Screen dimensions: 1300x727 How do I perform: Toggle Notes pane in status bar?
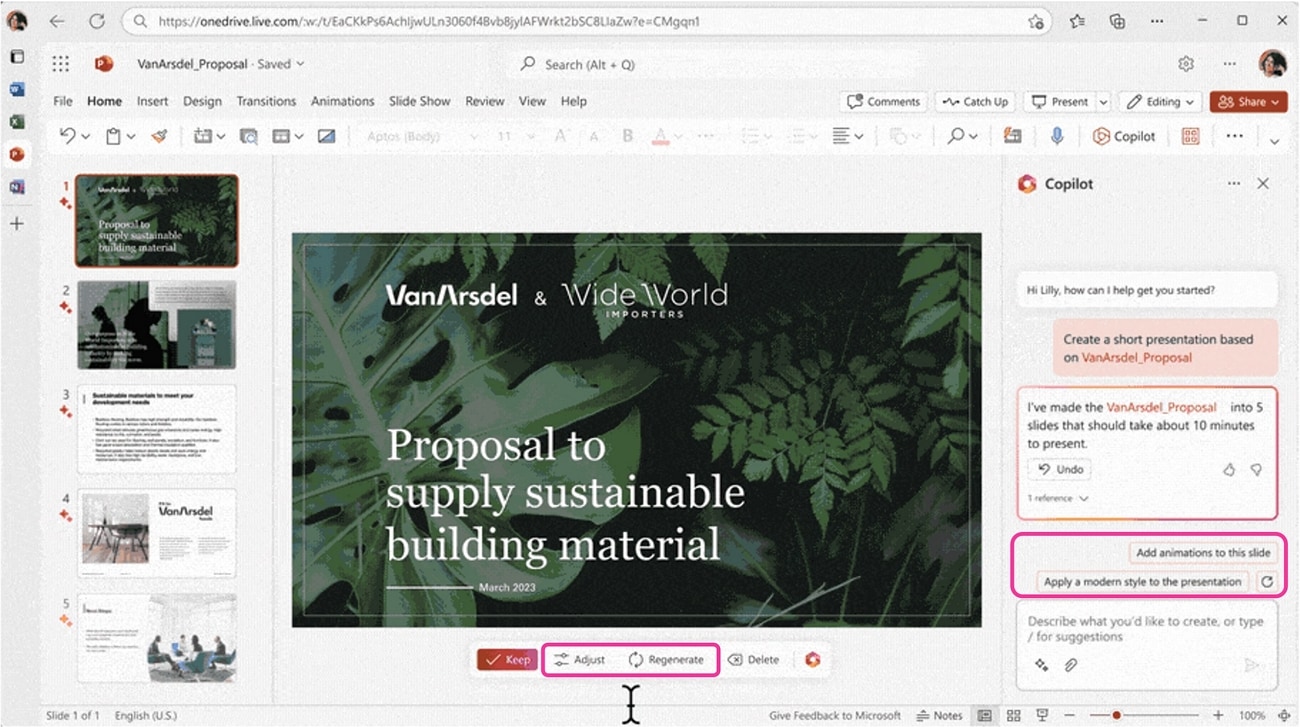pyautogui.click(x=940, y=716)
